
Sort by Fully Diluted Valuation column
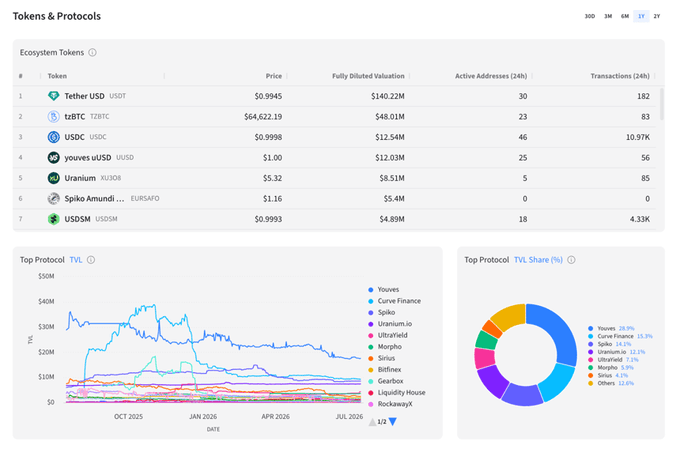click(368, 76)
